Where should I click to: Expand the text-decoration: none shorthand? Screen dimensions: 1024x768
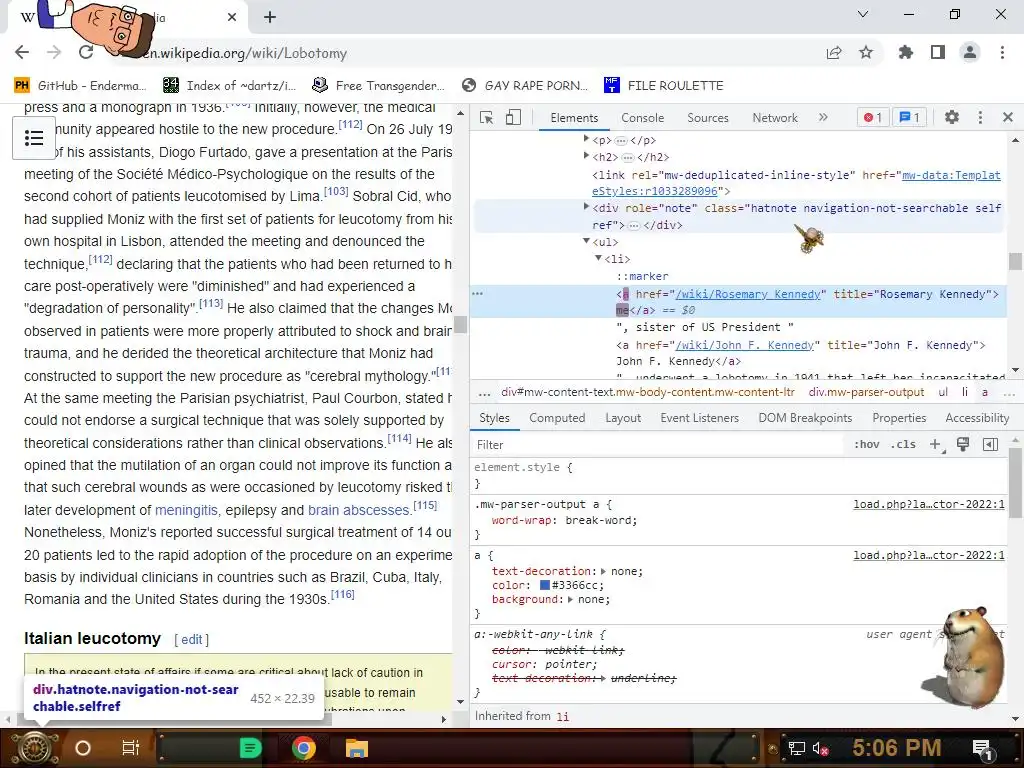pyautogui.click(x=603, y=571)
